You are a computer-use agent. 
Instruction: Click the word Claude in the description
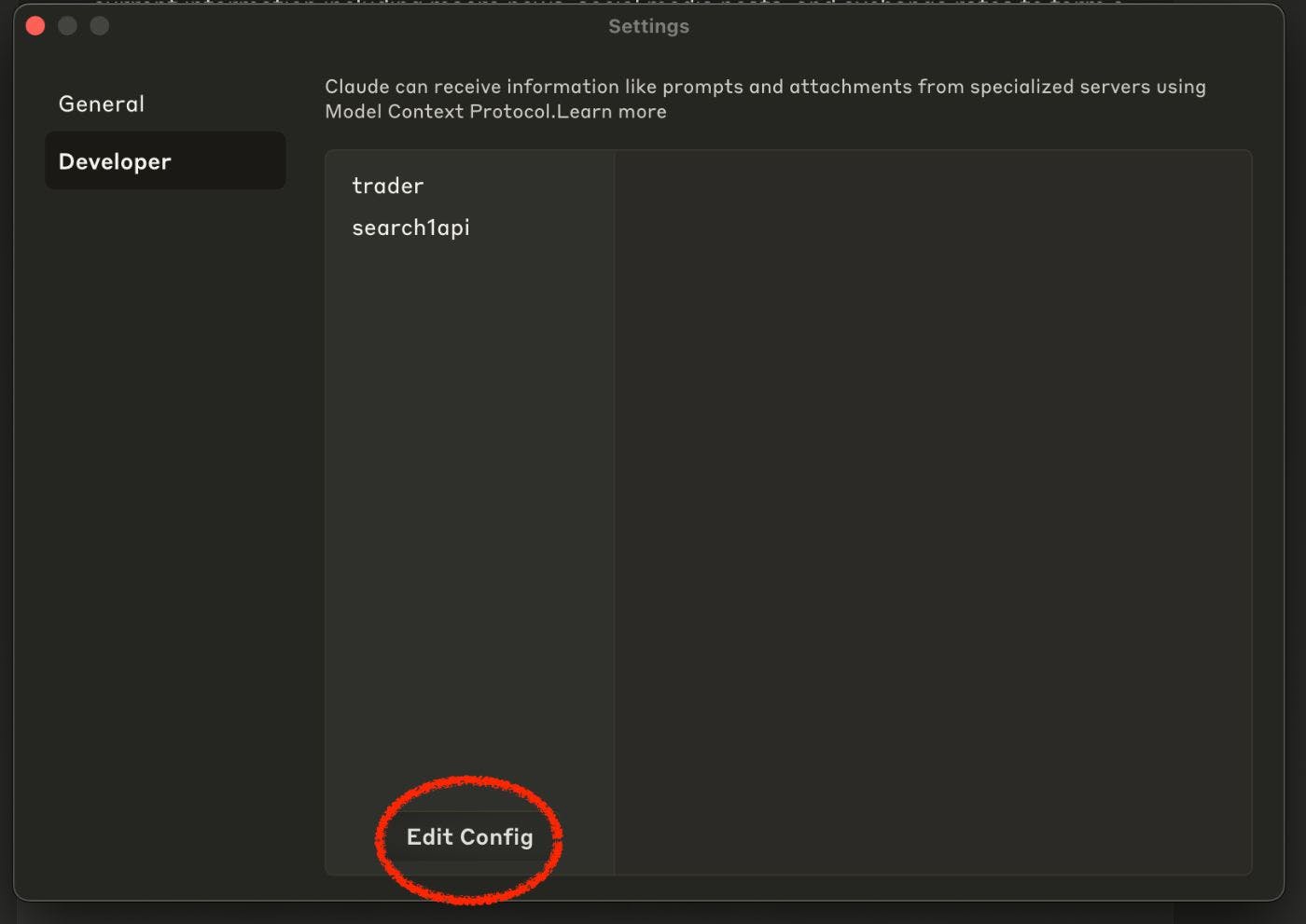(356, 87)
